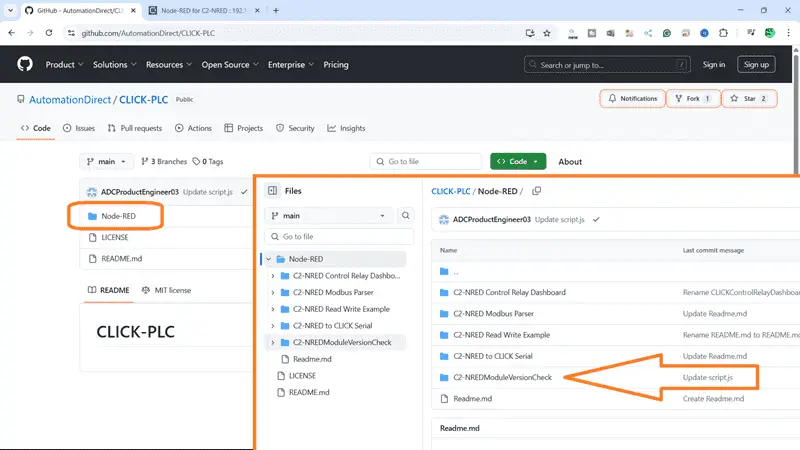Select the README tab below file list
Screen dimensions: 800x450
(108, 290)
